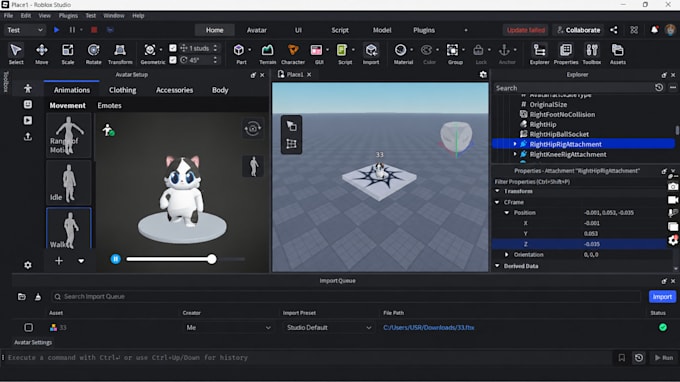Open the 33.fbx file path link
The width and height of the screenshot is (680, 382).
428,327
